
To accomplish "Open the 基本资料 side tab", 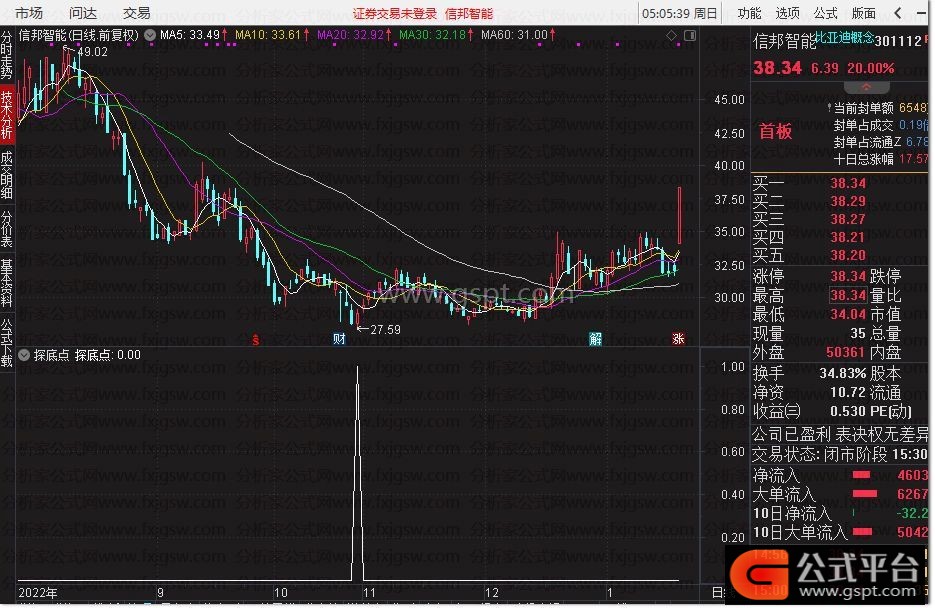I will [7, 283].
